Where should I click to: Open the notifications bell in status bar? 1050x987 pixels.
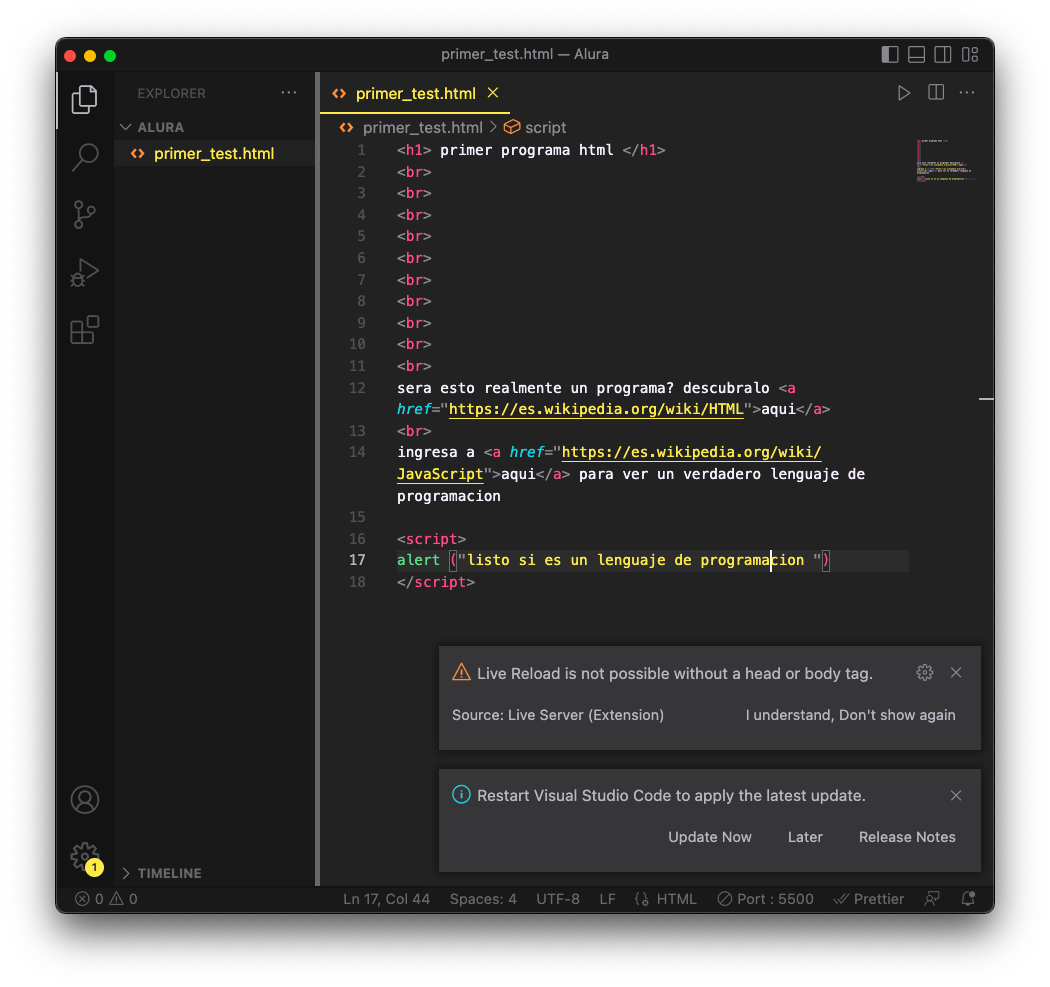pos(968,899)
